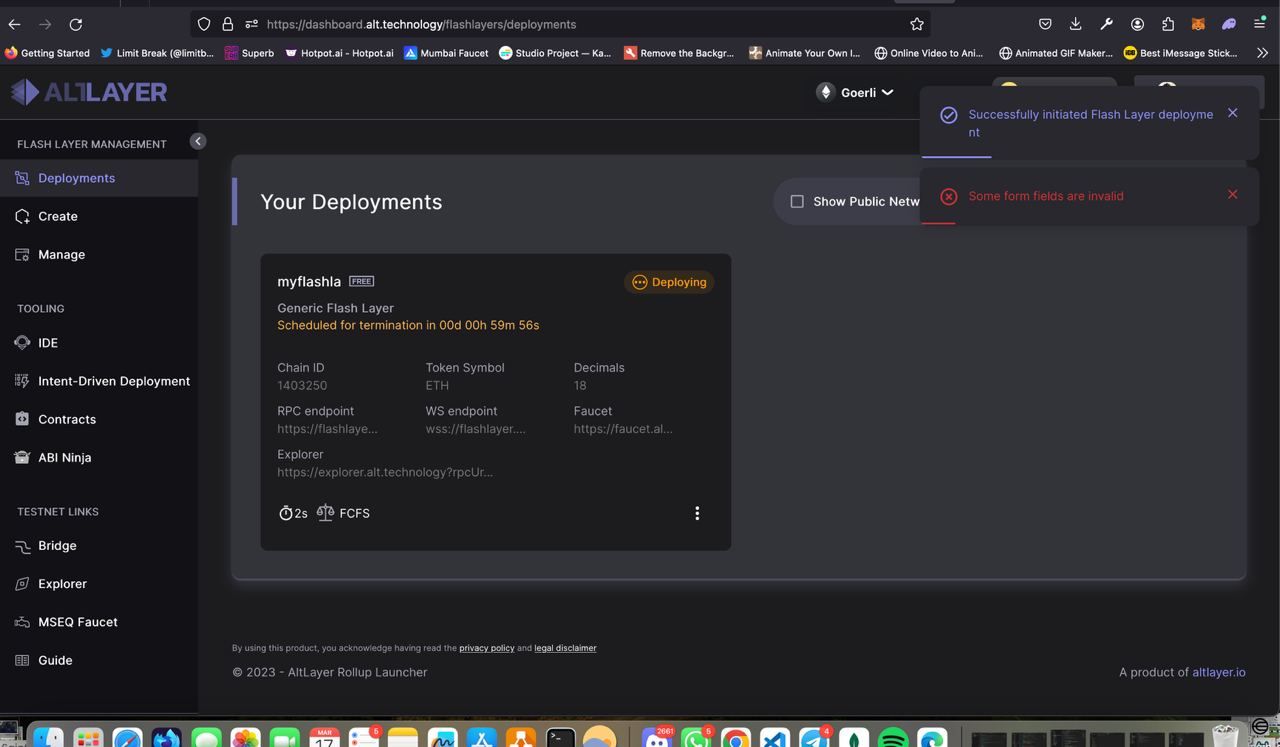Screen dimensions: 1280x747
Task: Click the FCFS scales icon
Action: [325, 513]
